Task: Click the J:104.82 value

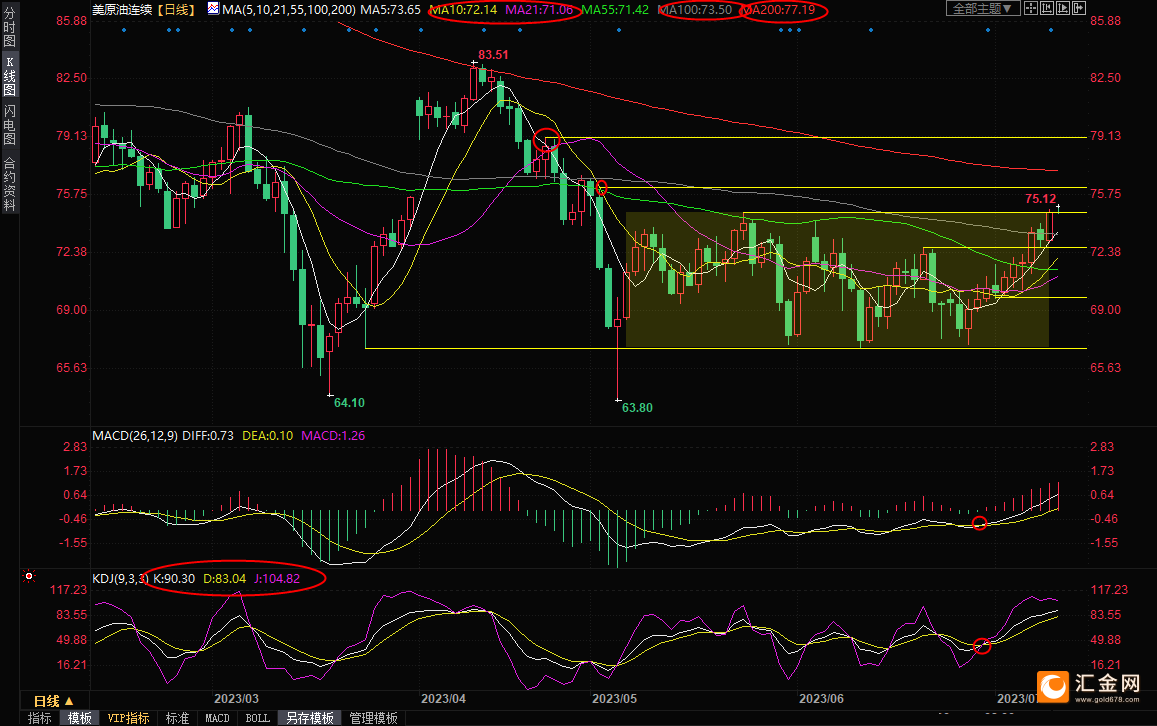Action: (277, 578)
